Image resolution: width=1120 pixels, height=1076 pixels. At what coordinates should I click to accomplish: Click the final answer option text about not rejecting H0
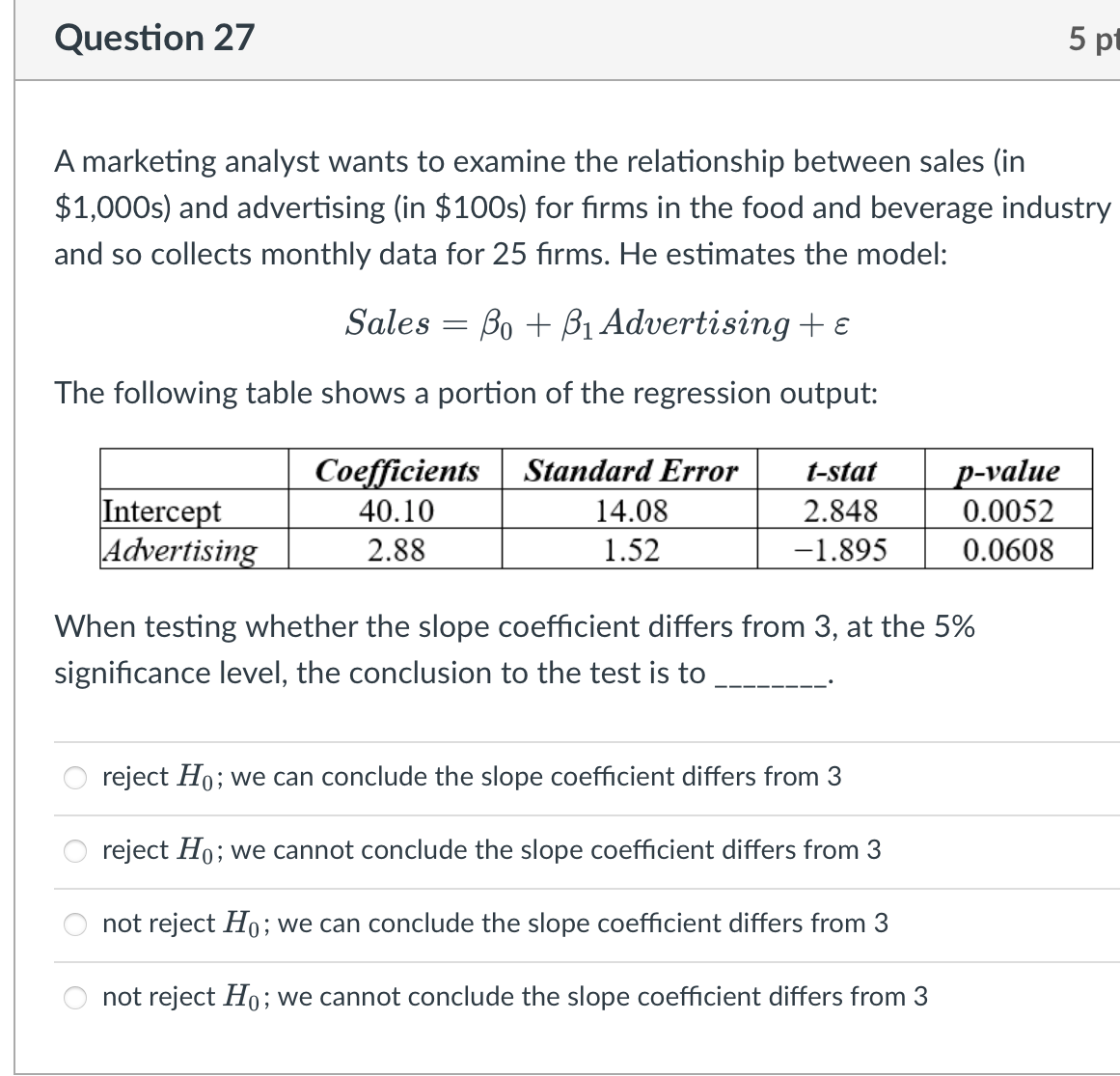(x=516, y=997)
